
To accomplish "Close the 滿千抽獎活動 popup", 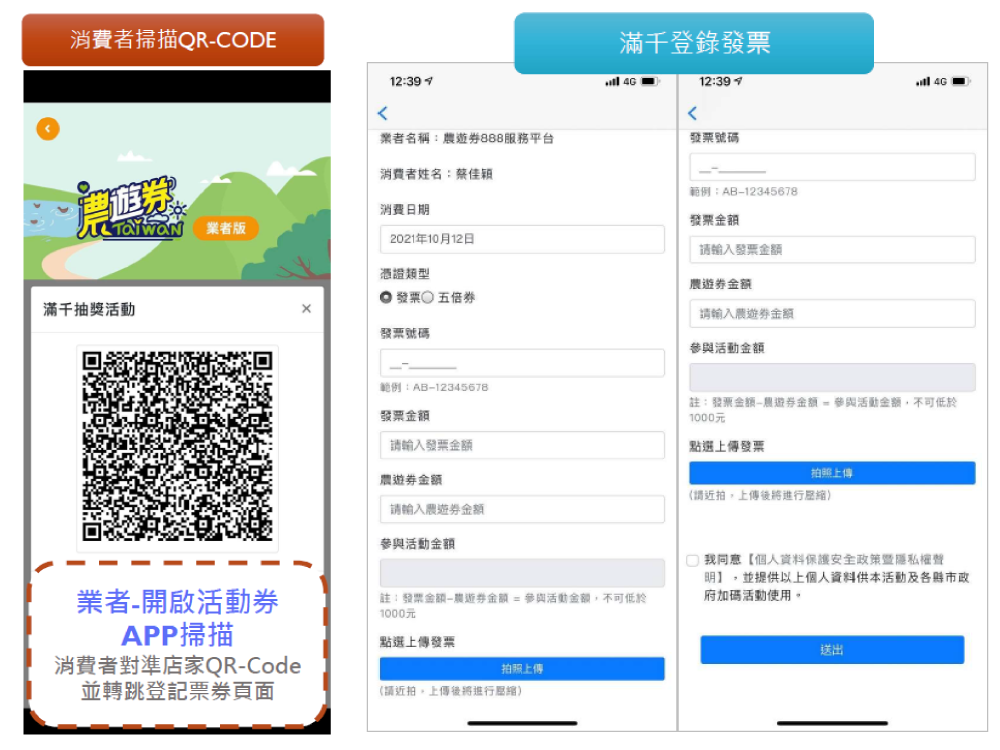I will click(x=306, y=309).
